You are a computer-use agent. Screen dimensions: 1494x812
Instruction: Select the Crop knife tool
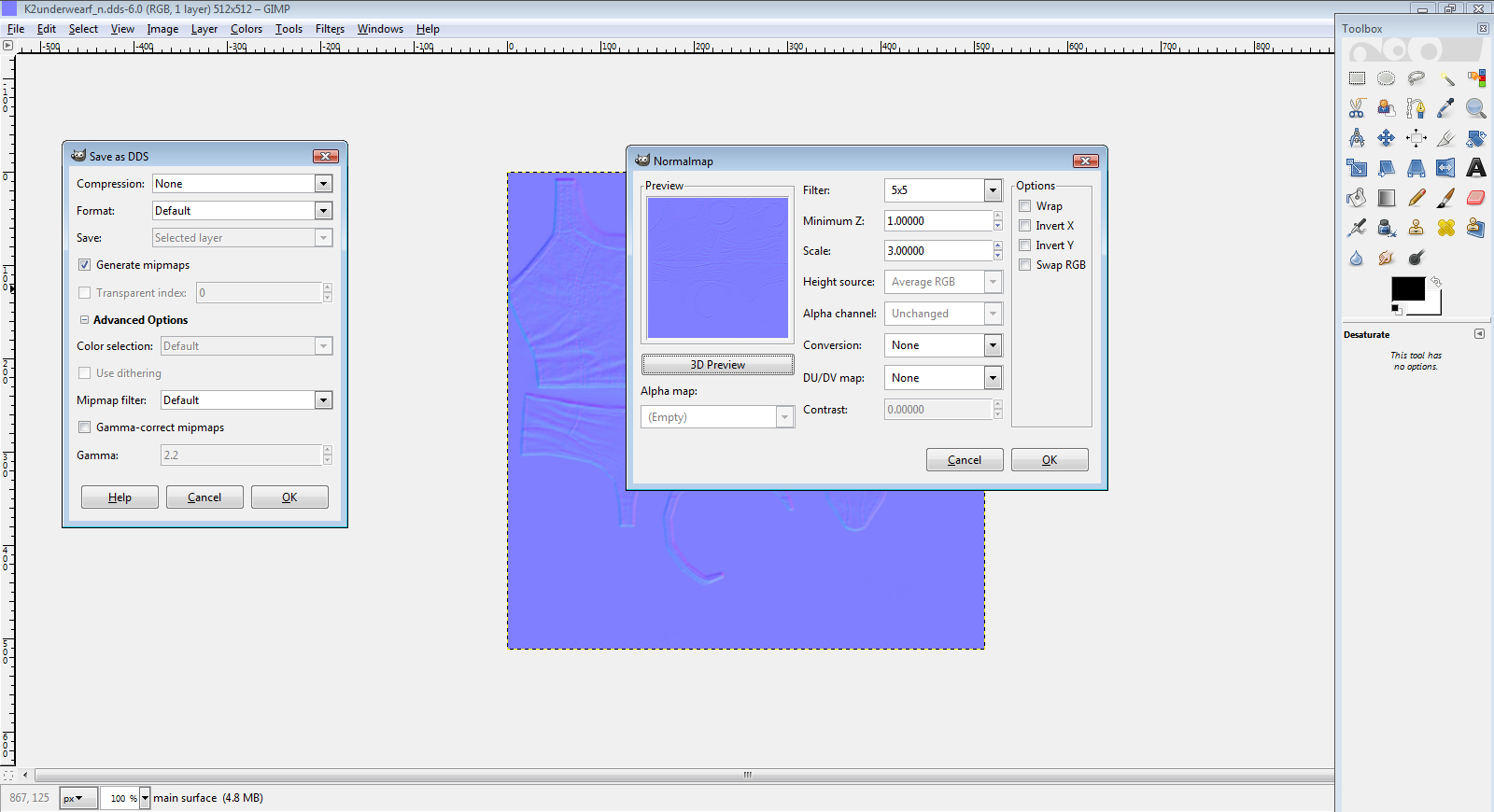tap(1446, 138)
